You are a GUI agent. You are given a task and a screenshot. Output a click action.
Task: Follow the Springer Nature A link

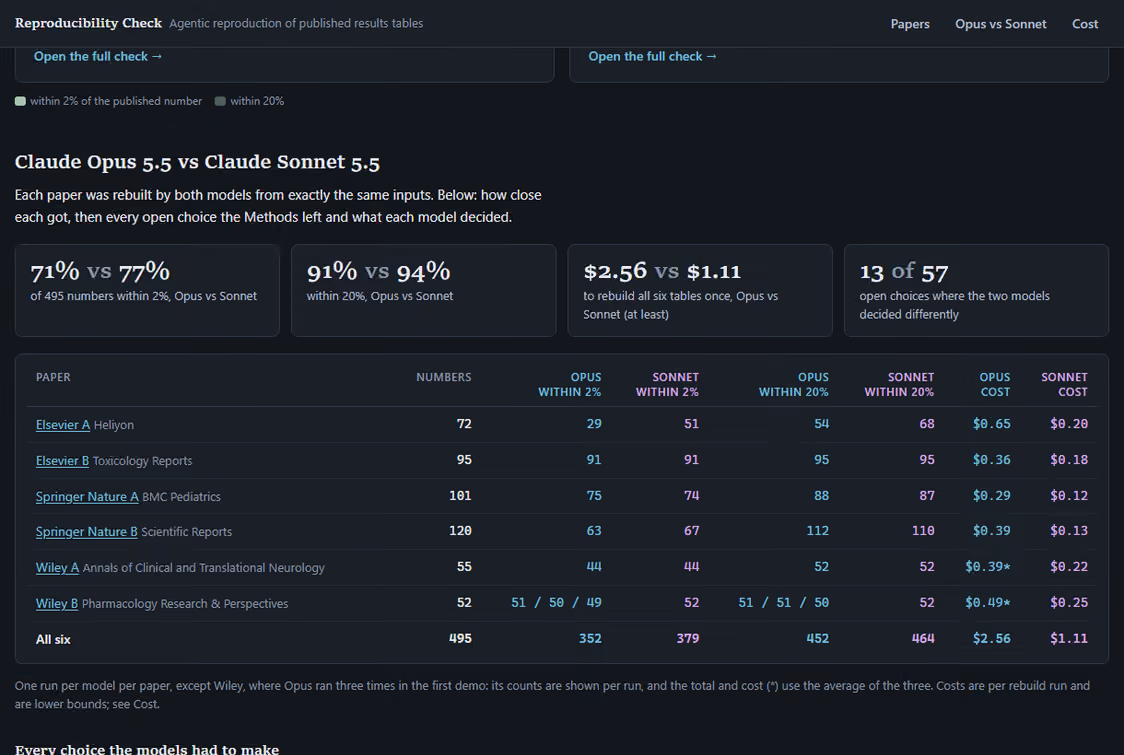pyautogui.click(x=87, y=496)
